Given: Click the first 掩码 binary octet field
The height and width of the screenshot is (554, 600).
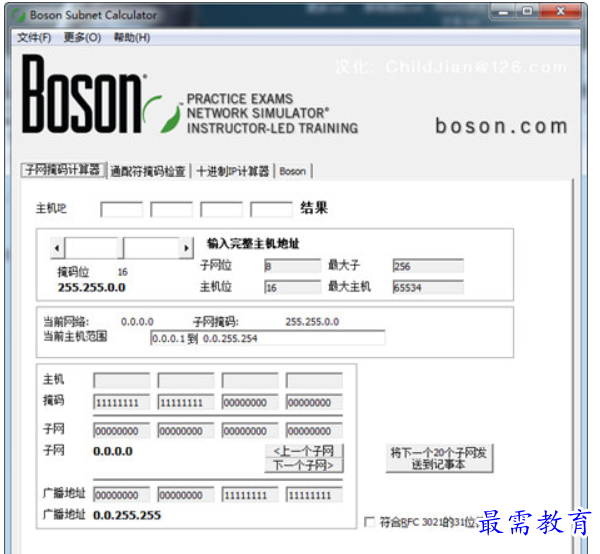Looking at the screenshot, I should pyautogui.click(x=121, y=402).
